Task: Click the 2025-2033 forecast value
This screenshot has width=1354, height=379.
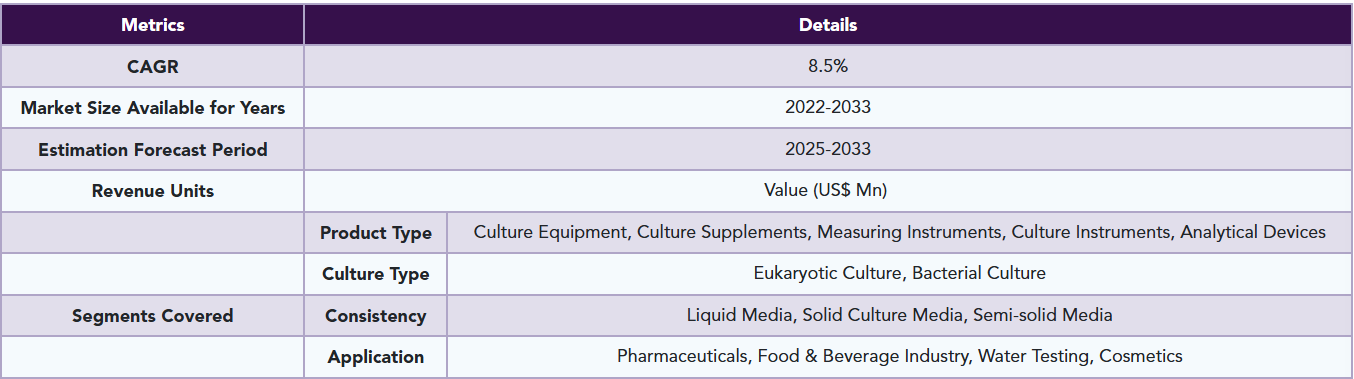Action: (828, 149)
